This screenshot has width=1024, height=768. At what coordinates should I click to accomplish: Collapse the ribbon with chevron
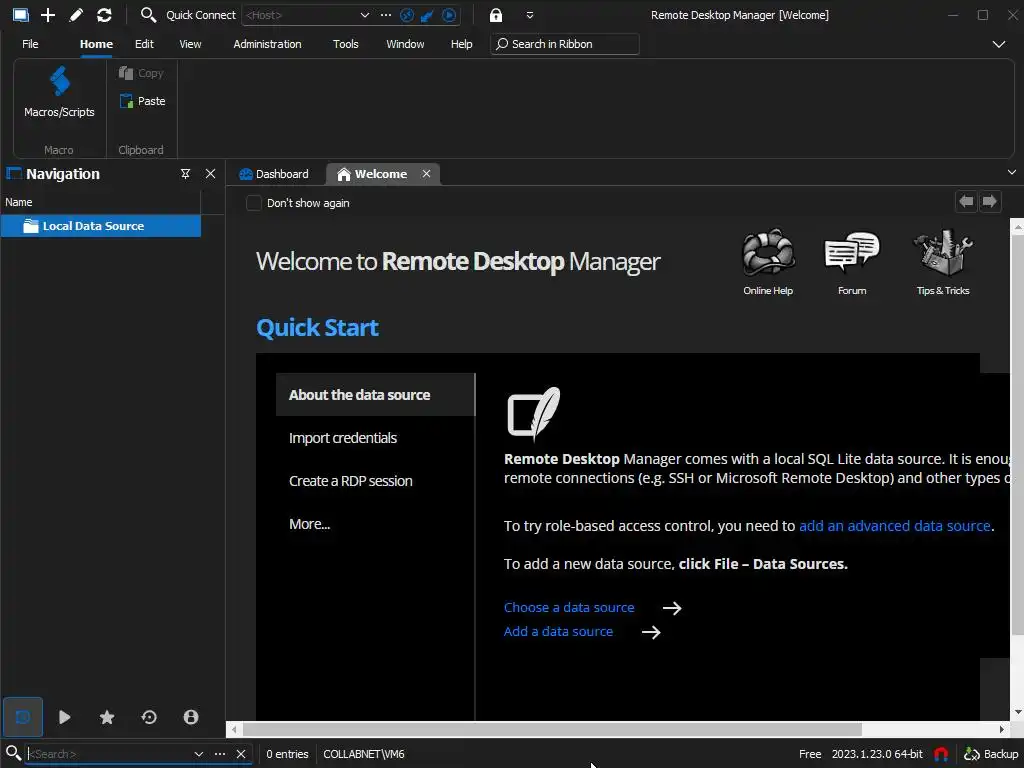coord(999,44)
